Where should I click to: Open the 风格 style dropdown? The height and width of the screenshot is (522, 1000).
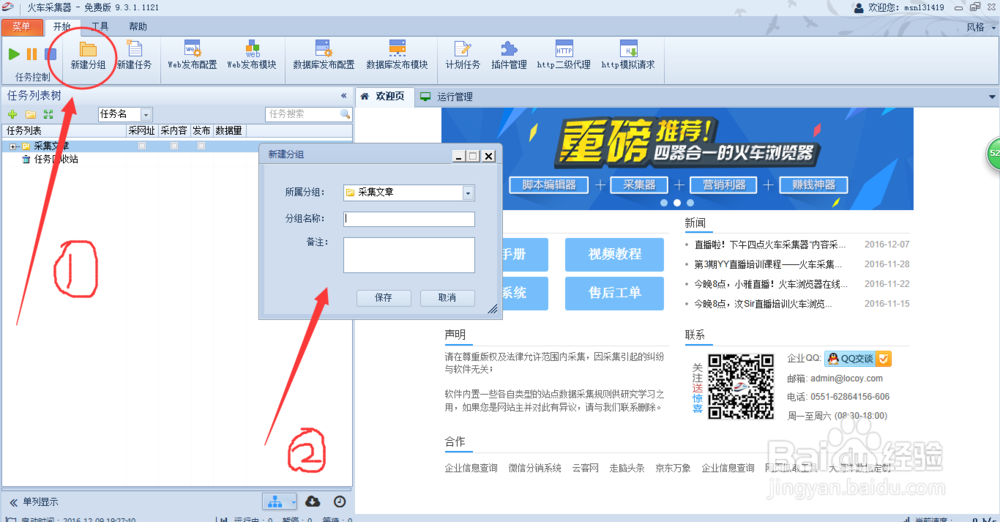coord(981,27)
